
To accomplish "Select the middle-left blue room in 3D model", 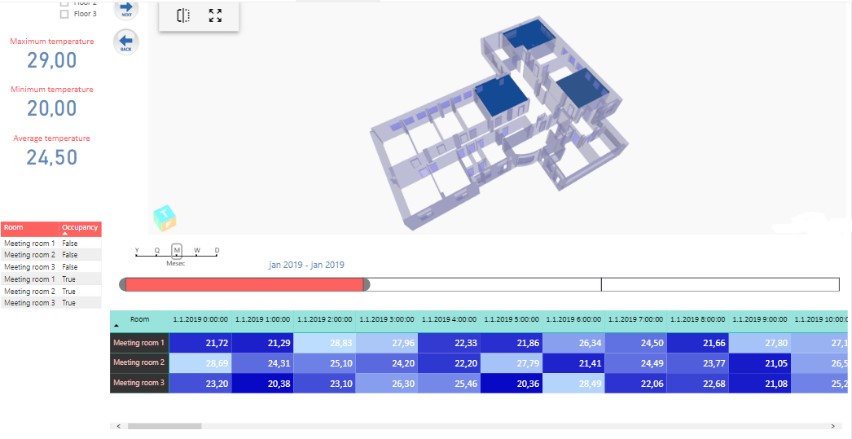I will click(x=500, y=95).
